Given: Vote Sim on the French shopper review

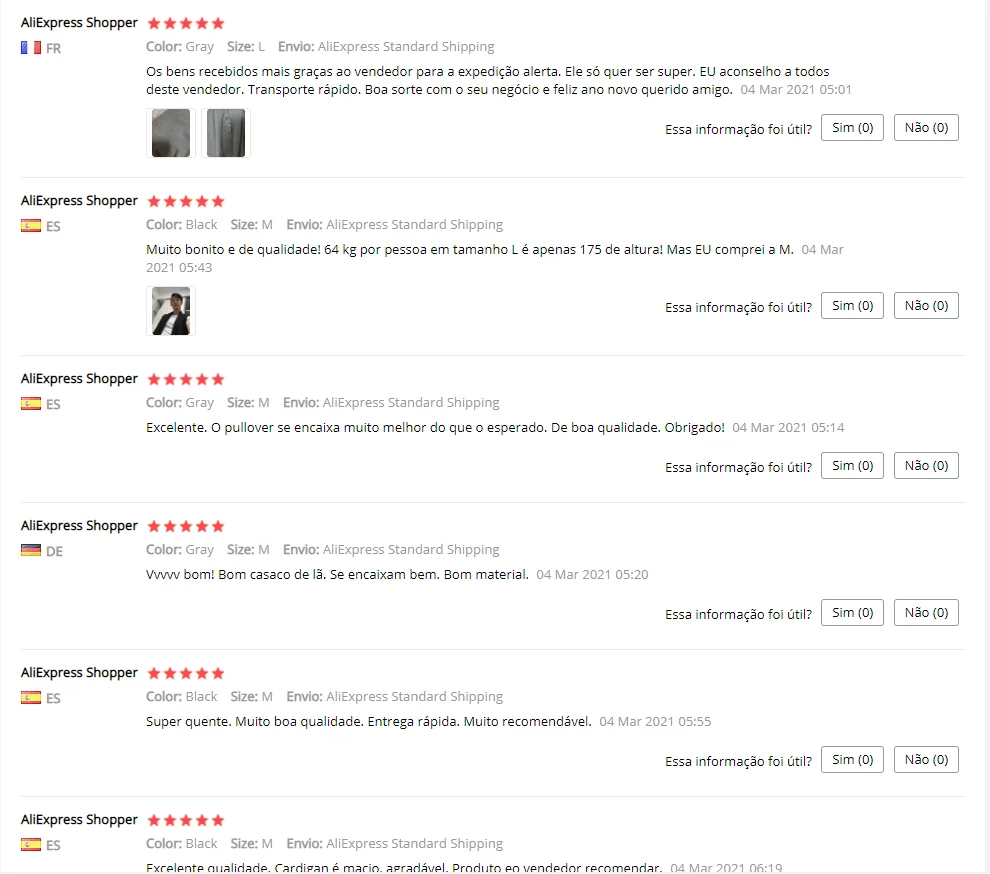Looking at the screenshot, I should (852, 128).
